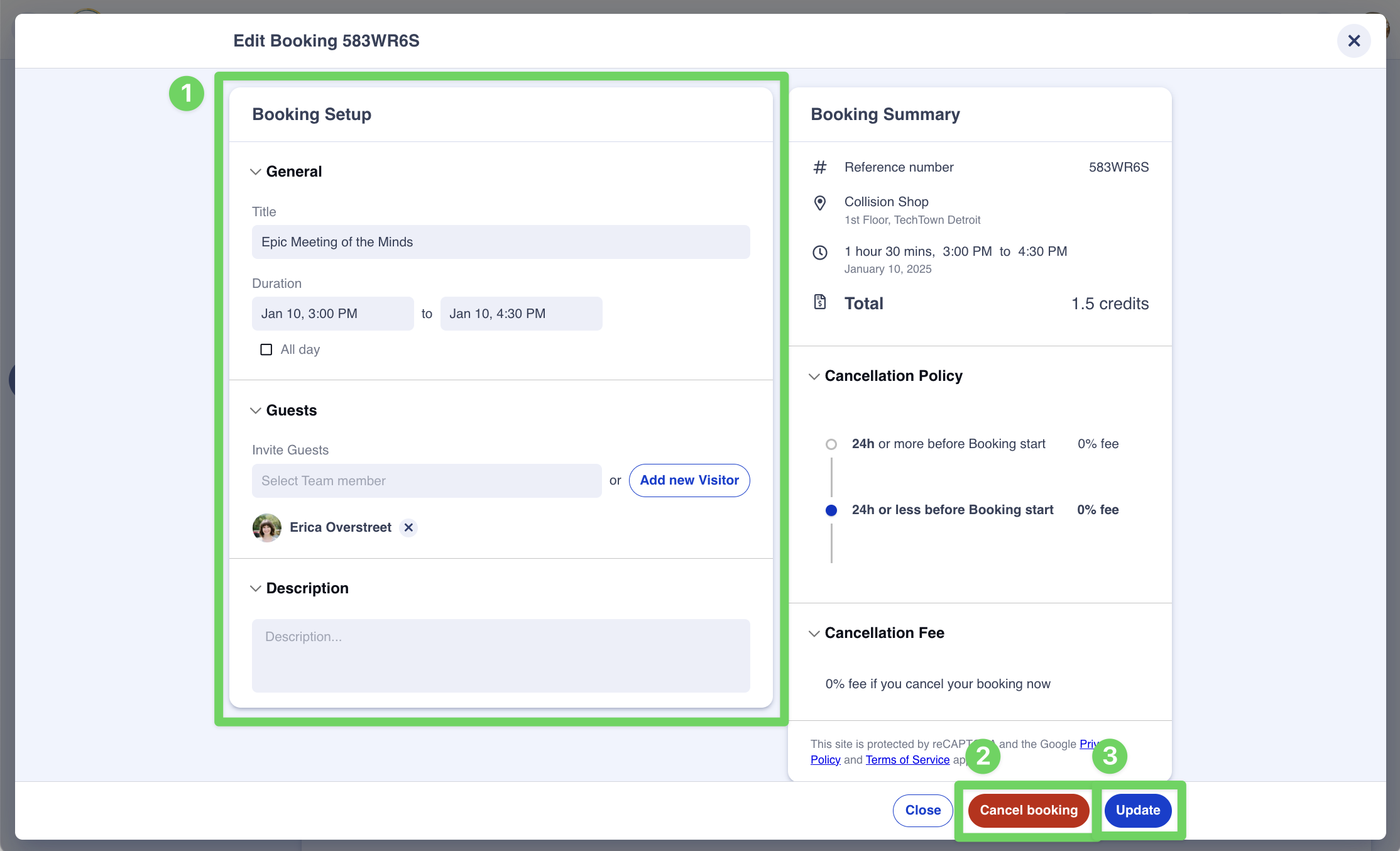This screenshot has width=1400, height=851.
Task: Enable the All day checkbox
Action: click(x=266, y=349)
